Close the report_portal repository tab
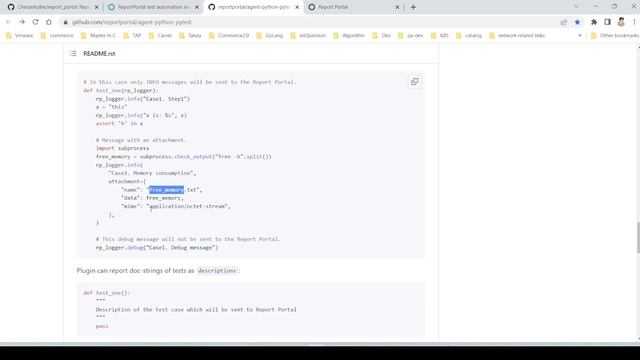Screen dimensions: 640x360 [96, 7]
